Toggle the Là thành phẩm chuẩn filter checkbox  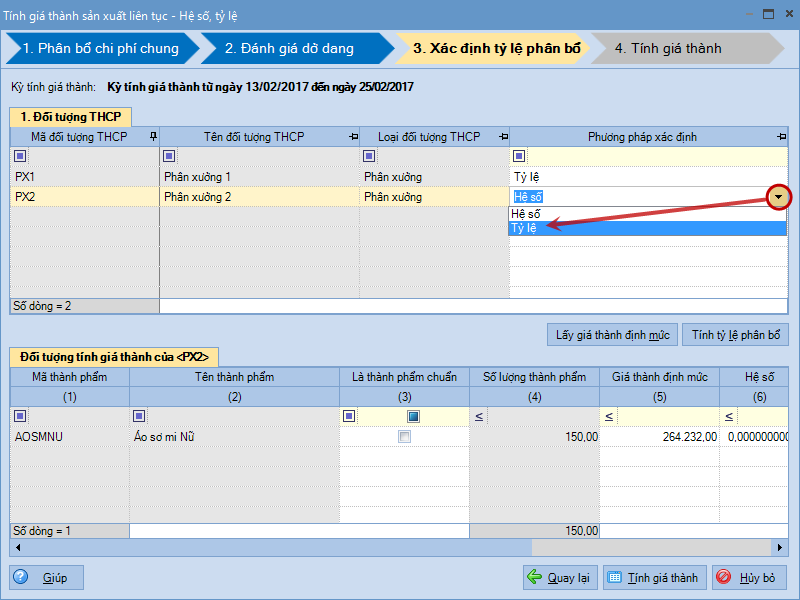point(413,416)
